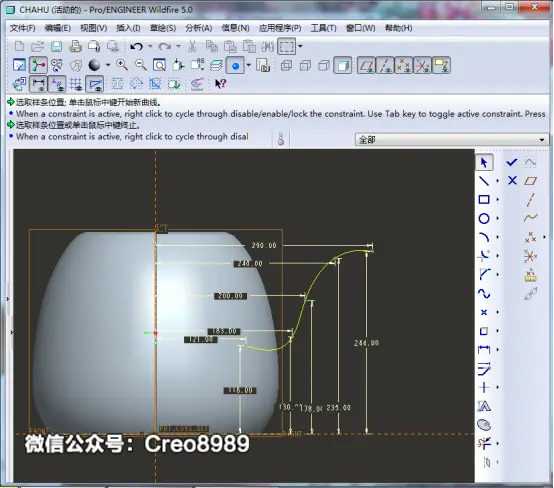Open the 草绘(S) menu
Image resolution: width=554 pixels, height=488 pixels.
point(163,28)
